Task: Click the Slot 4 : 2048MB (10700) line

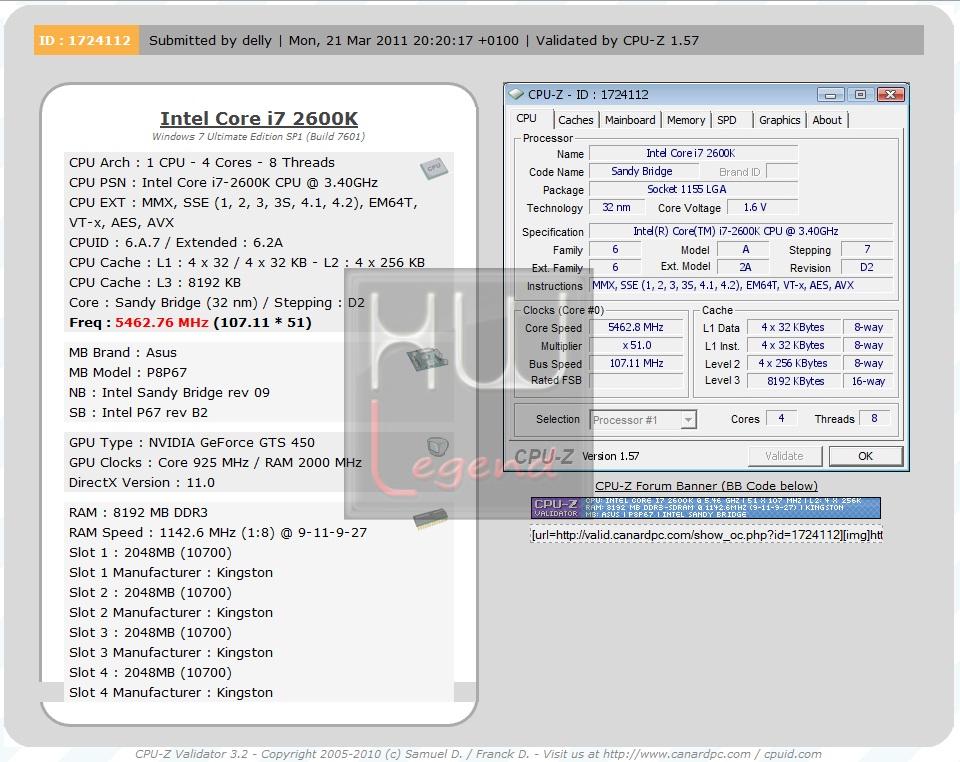Action: coord(151,672)
